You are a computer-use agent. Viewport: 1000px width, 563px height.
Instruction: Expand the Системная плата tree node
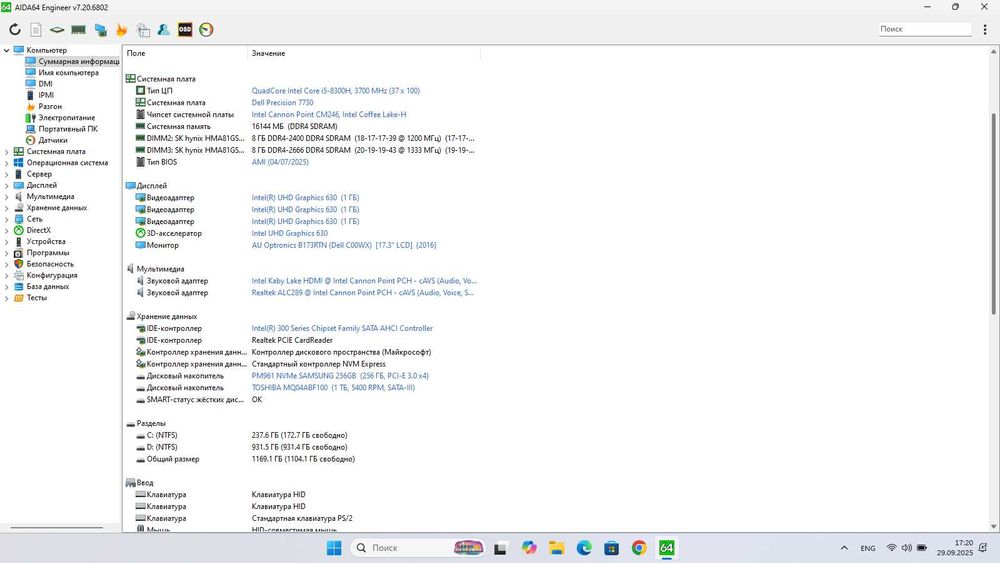point(6,152)
